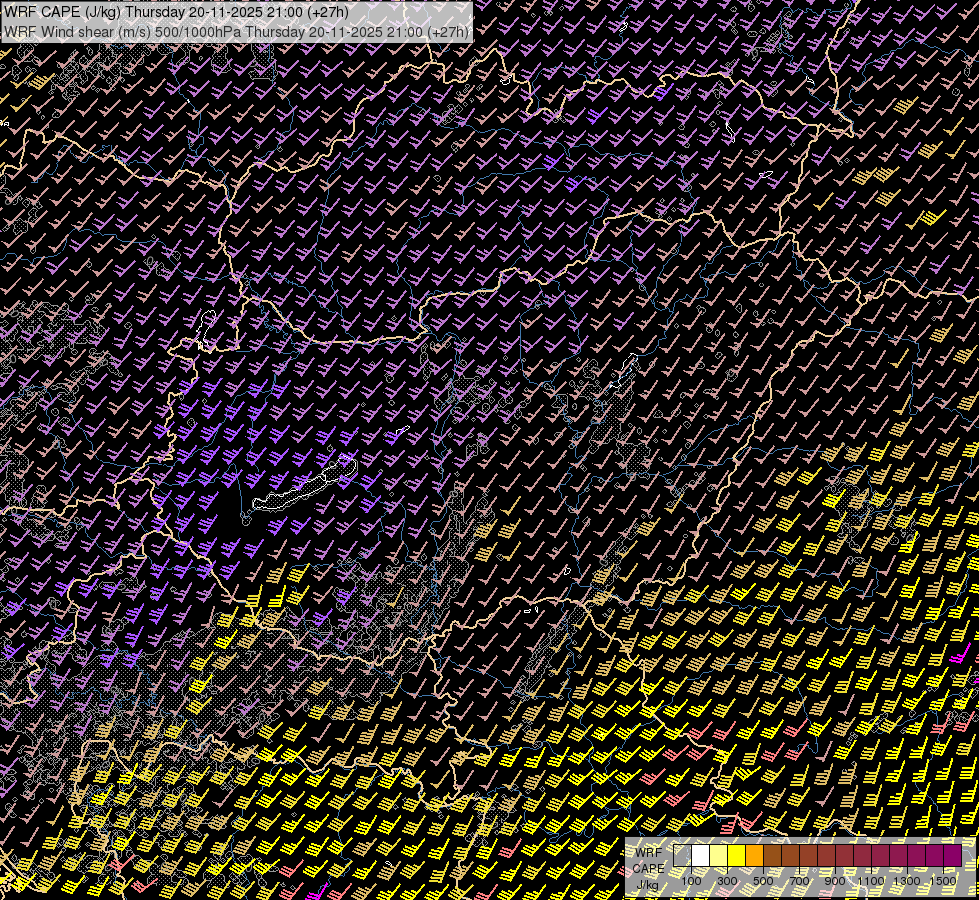Viewport: 979px width, 900px height.
Task: Click the 300 legend value label
Action: click(x=727, y=881)
